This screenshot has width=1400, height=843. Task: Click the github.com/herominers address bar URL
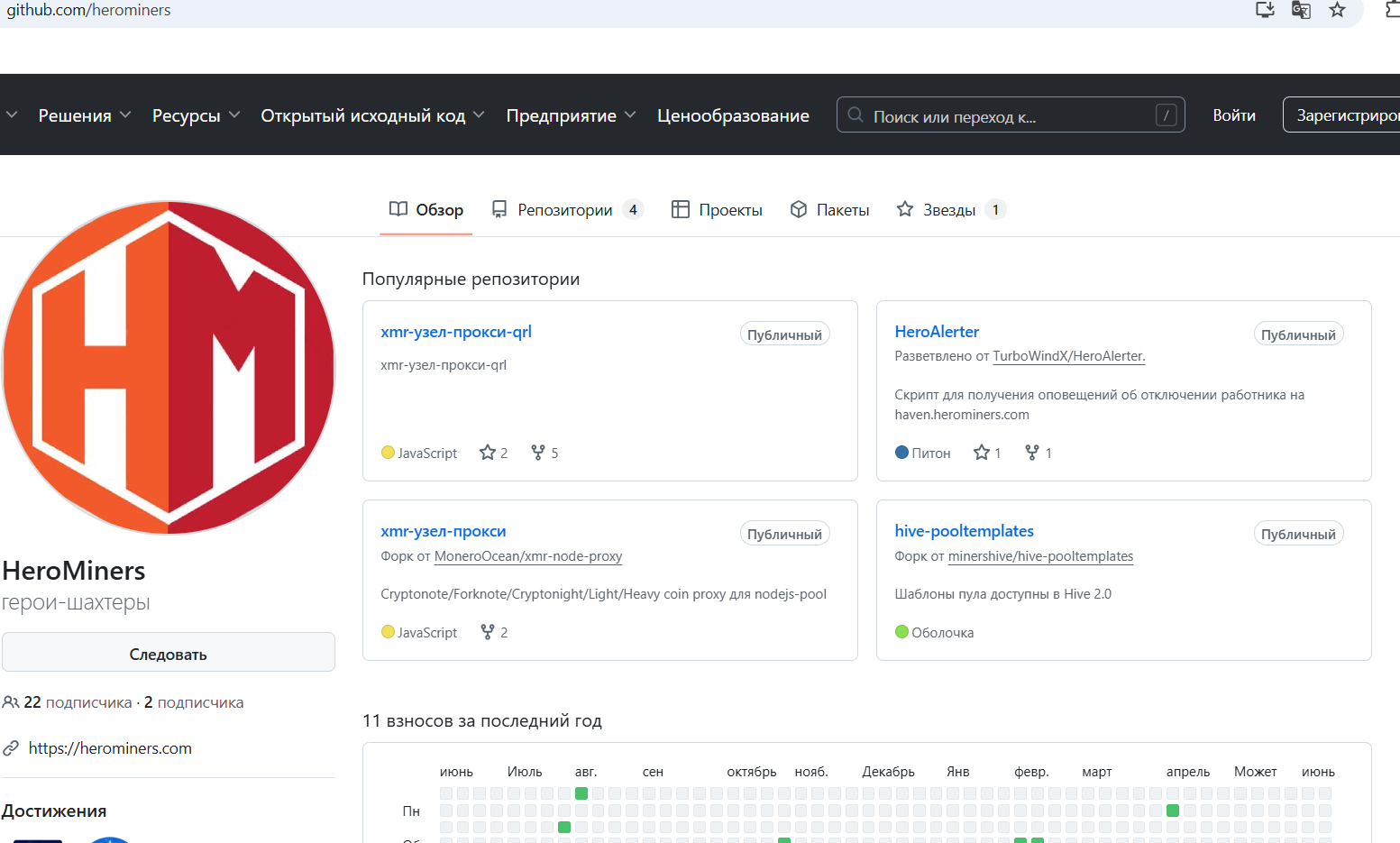(88, 10)
